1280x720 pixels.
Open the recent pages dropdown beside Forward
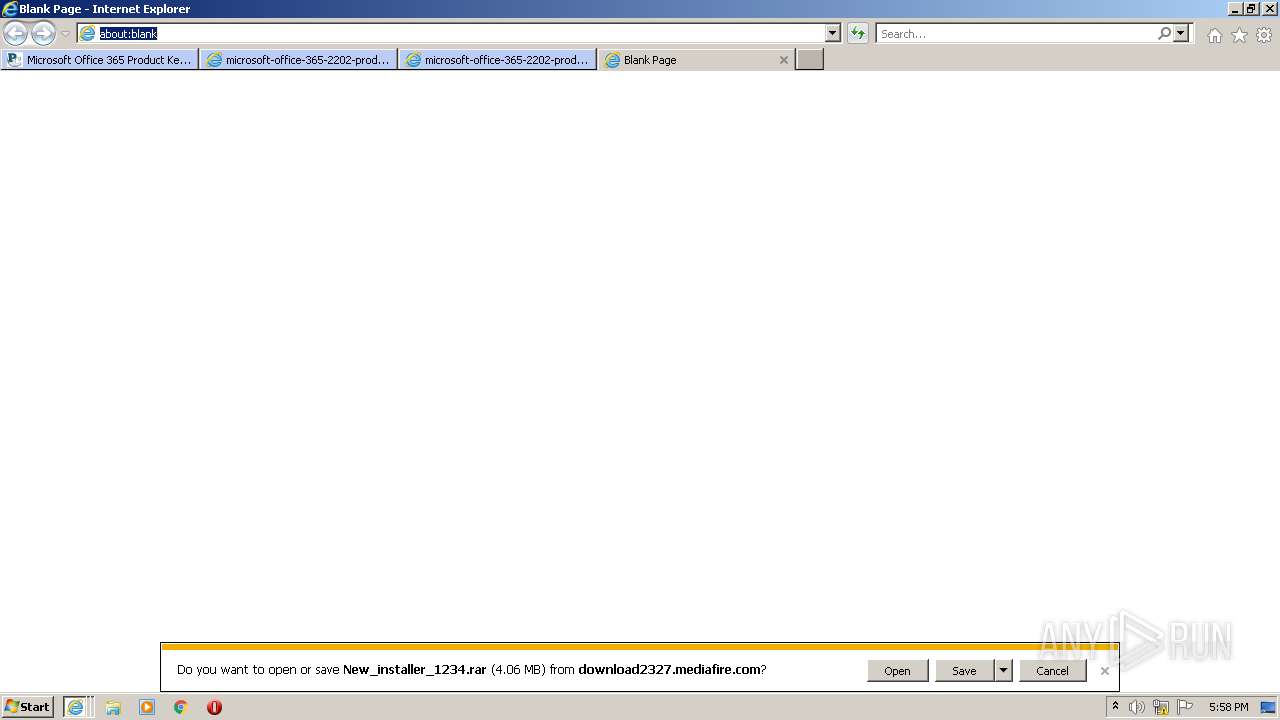(x=65, y=34)
